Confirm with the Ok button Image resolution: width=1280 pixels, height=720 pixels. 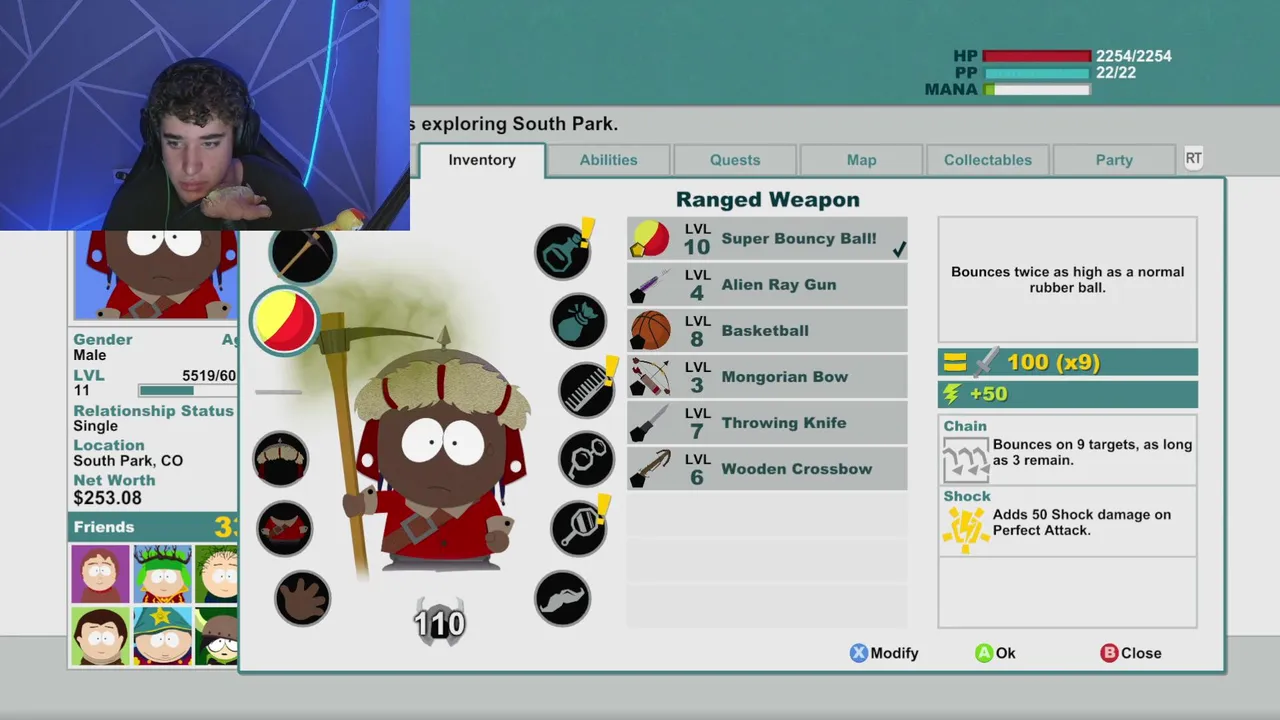coord(995,653)
